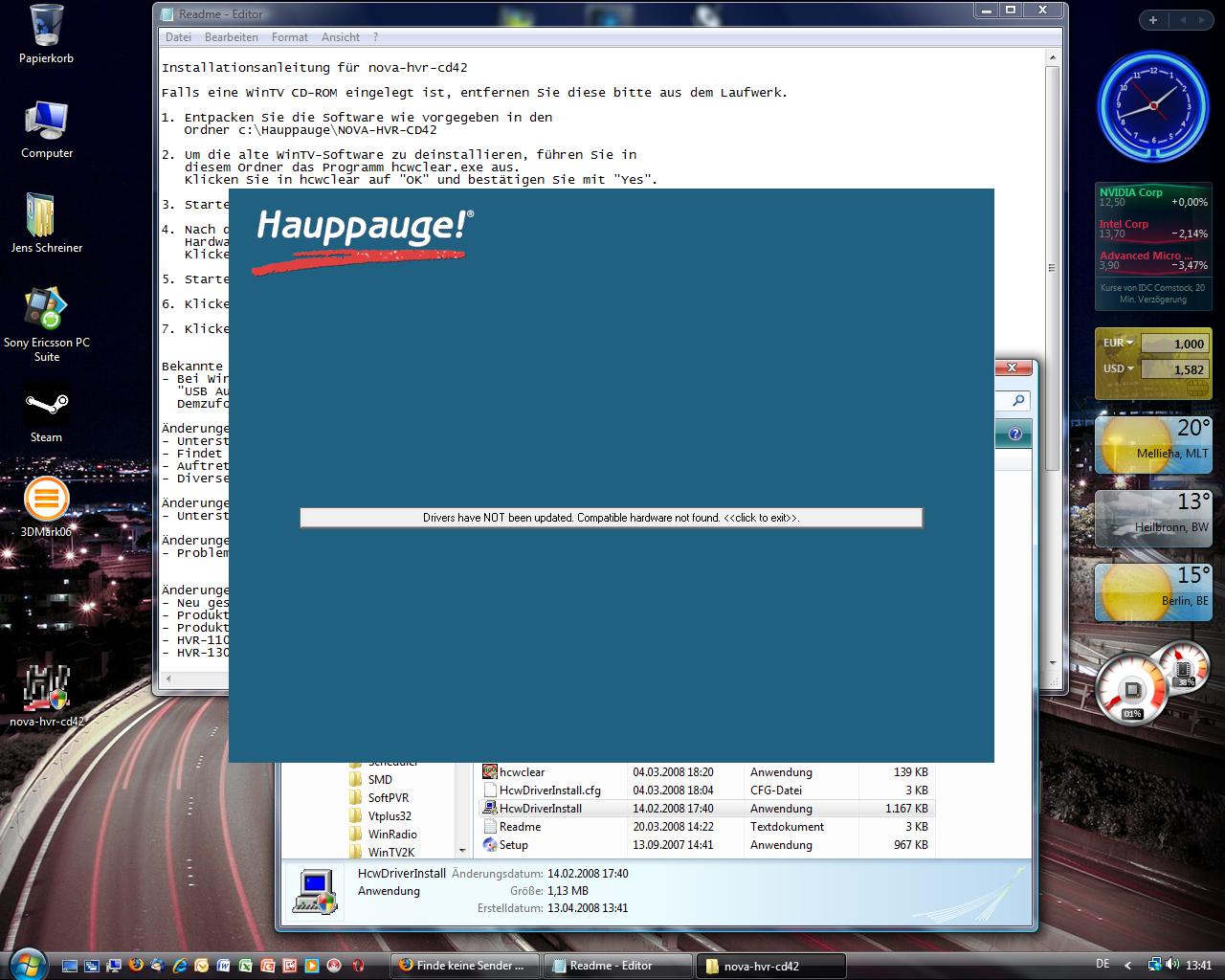Open Datei menu in Readme Editor
Viewport: 1225px width, 980px height.
click(x=178, y=37)
